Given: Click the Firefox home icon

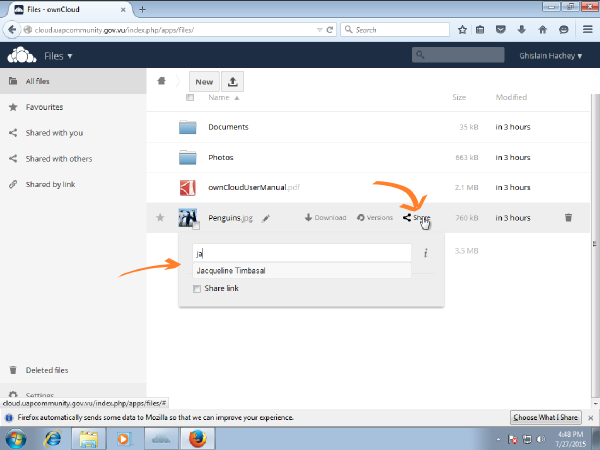Looking at the screenshot, I should (543, 29).
